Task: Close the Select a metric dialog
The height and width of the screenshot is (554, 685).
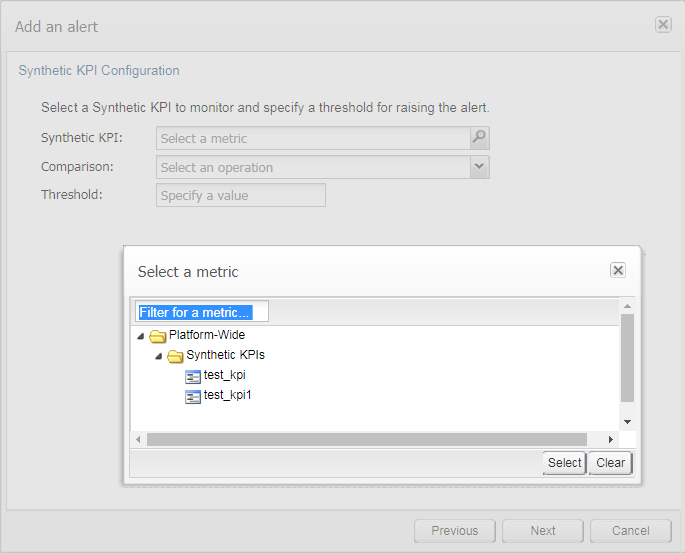Action: tap(618, 270)
